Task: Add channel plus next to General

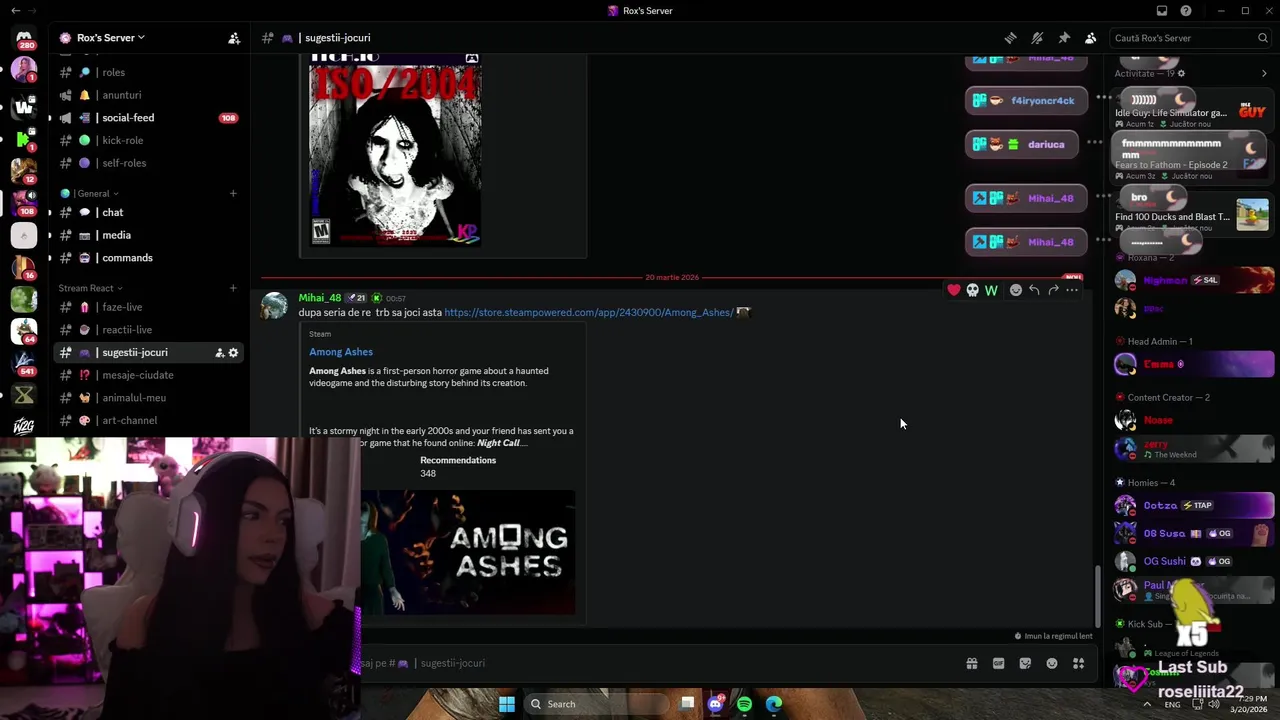Action: (233, 193)
